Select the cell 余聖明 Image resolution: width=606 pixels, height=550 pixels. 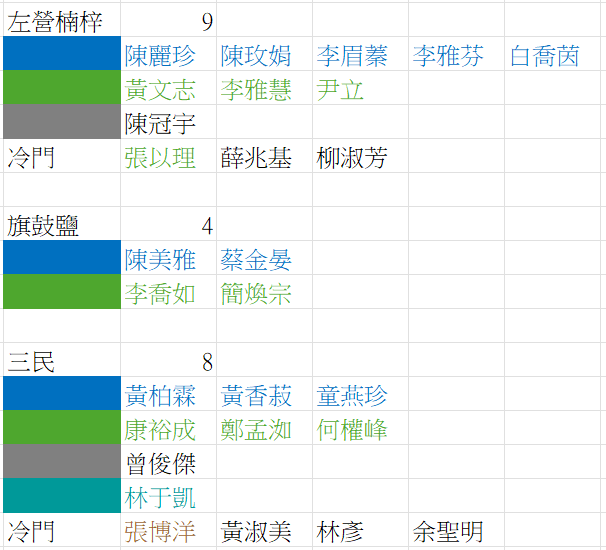pyautogui.click(x=456, y=530)
